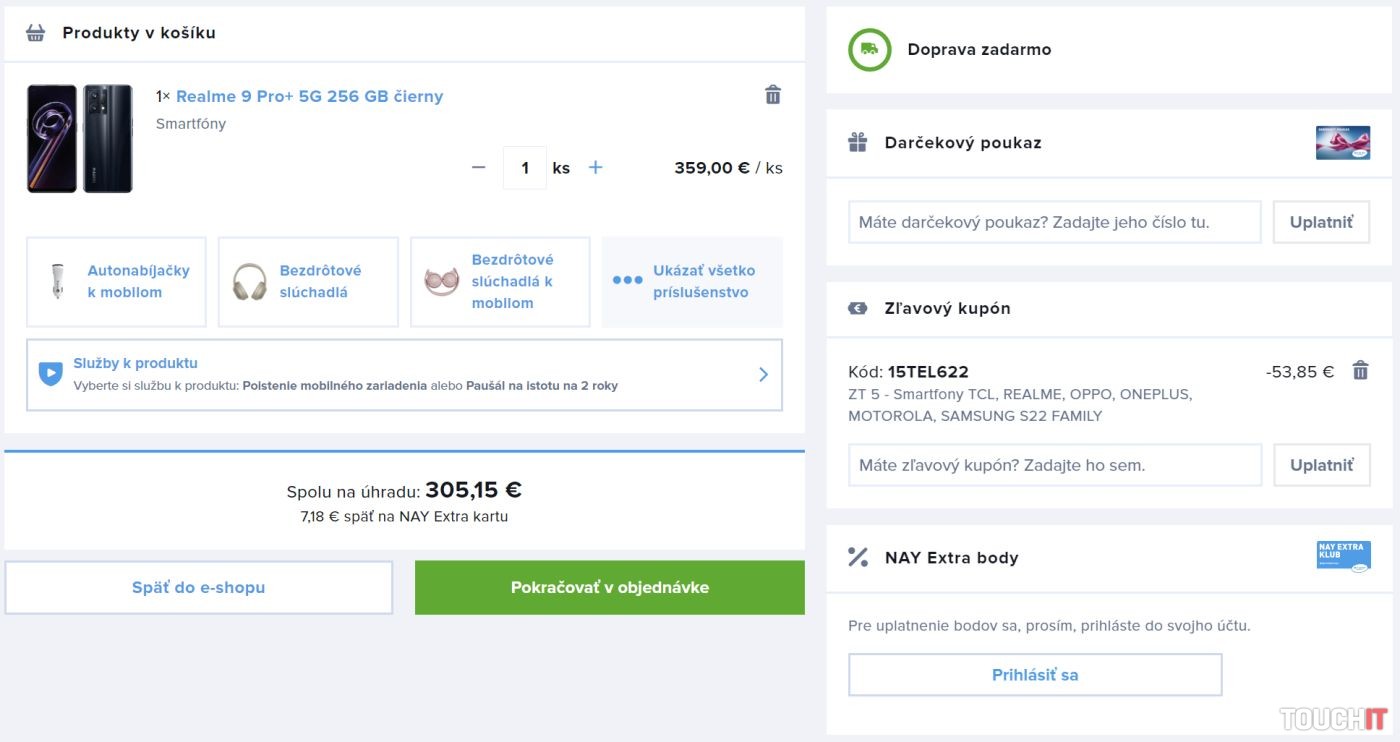
Task: Click the quantity field showing 1
Action: pyautogui.click(x=525, y=168)
